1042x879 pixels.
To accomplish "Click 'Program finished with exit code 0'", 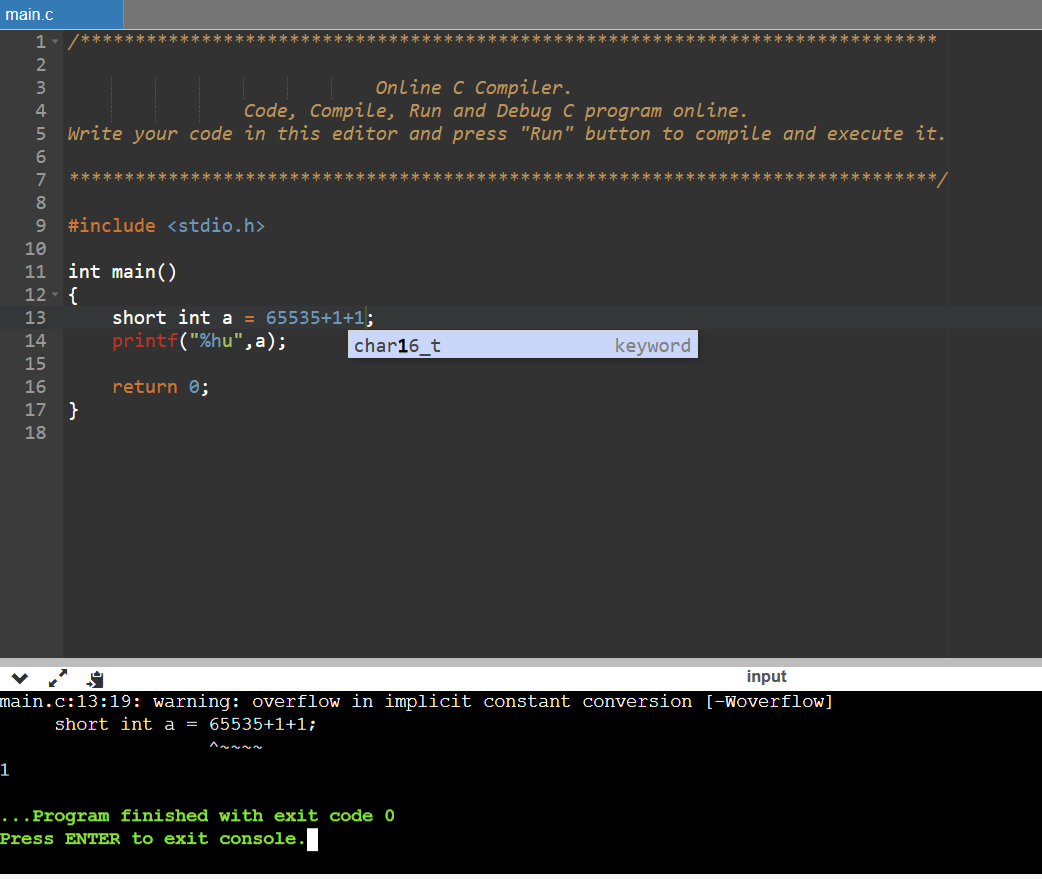I will point(197,816).
